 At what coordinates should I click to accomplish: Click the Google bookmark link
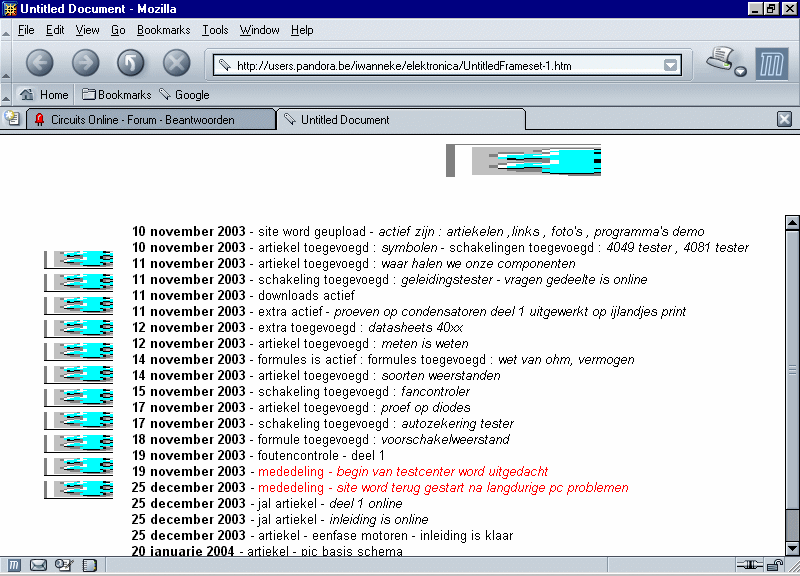(184, 95)
